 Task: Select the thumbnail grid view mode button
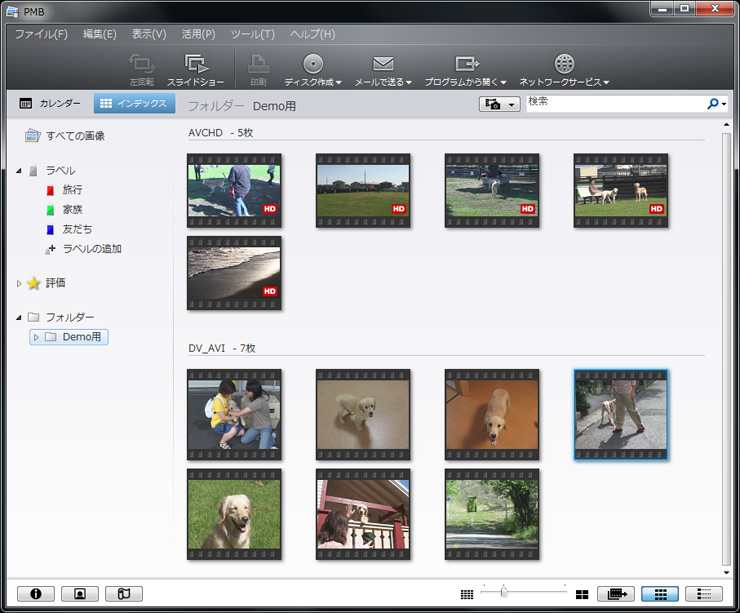659,593
